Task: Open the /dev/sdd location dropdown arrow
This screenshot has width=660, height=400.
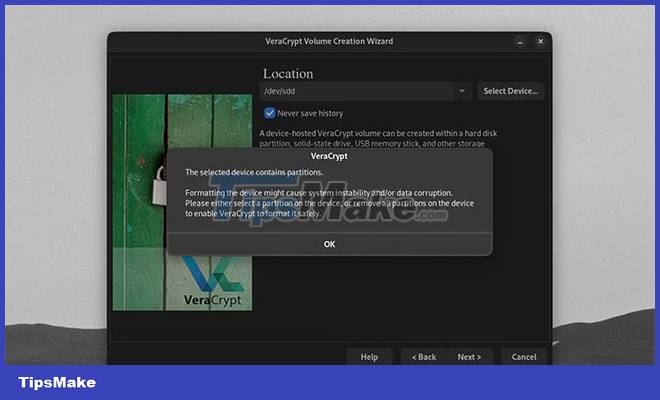Action: [x=462, y=91]
